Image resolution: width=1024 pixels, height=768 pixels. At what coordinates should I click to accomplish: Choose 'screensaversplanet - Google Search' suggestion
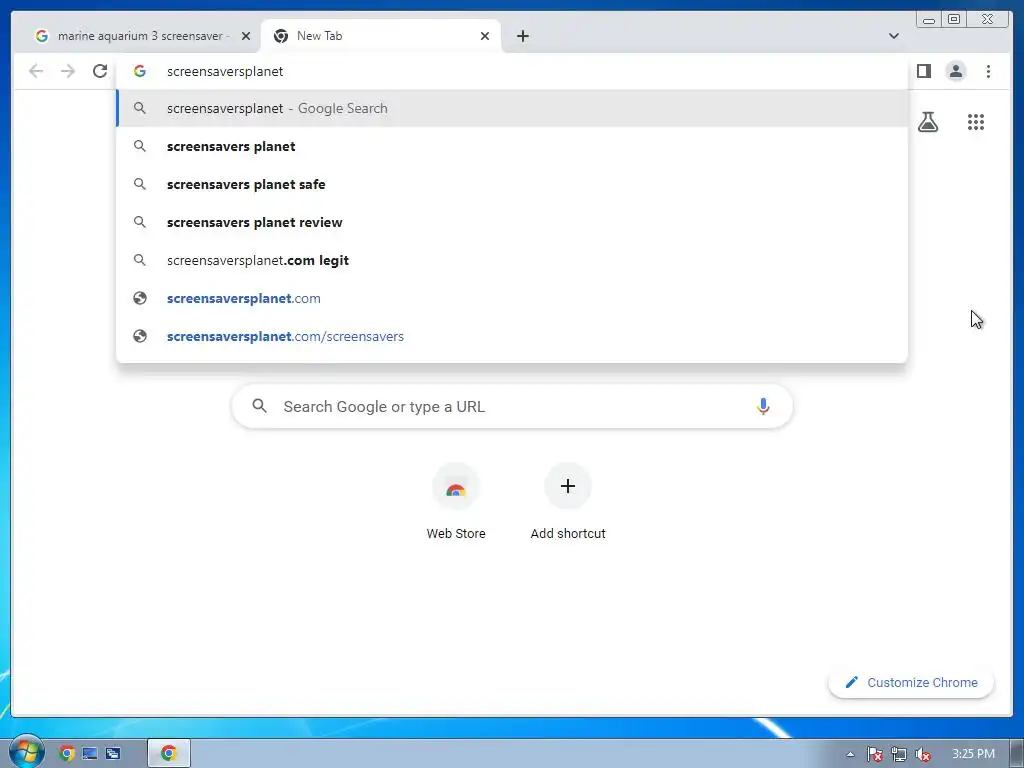pos(512,108)
